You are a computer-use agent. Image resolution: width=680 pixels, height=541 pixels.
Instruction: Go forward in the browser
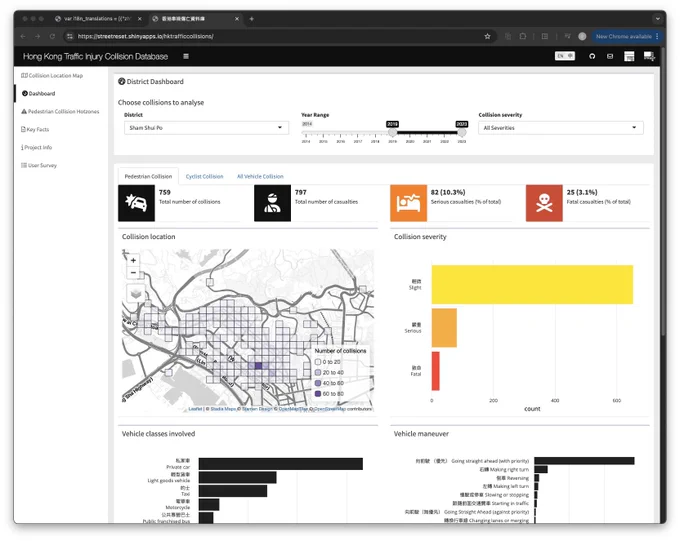(x=38, y=36)
